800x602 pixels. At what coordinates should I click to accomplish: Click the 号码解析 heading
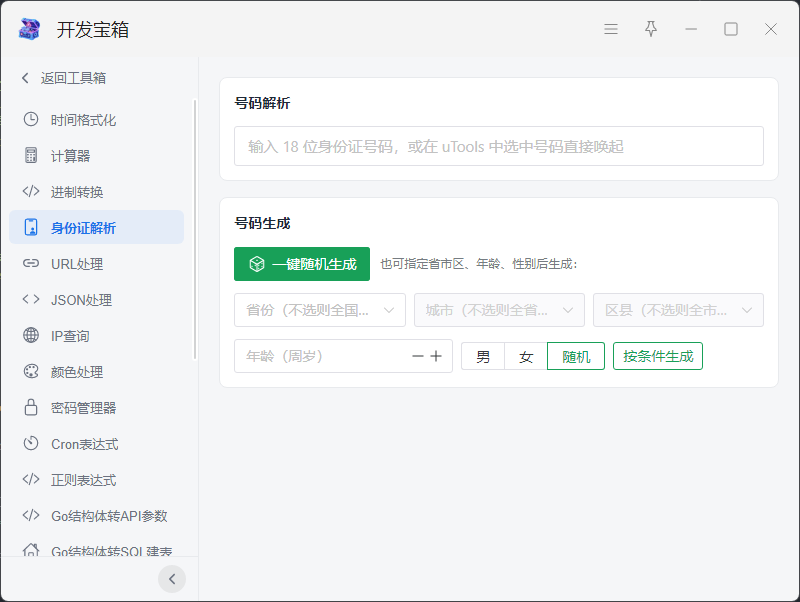(262, 103)
